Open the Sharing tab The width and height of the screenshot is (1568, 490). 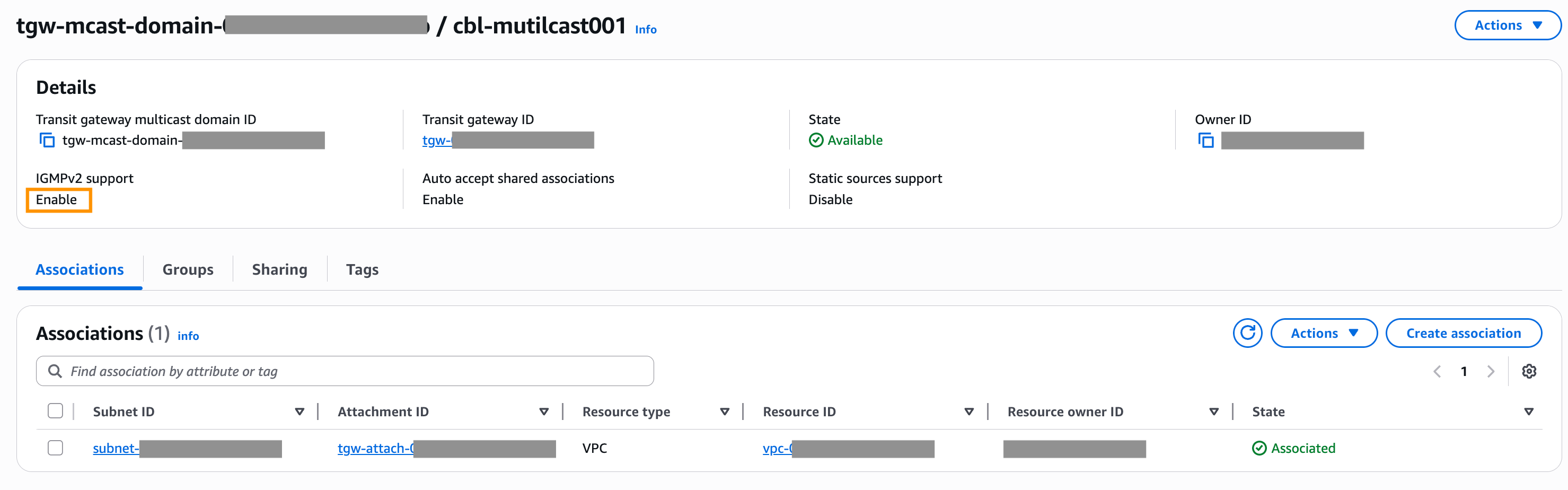pyautogui.click(x=279, y=269)
